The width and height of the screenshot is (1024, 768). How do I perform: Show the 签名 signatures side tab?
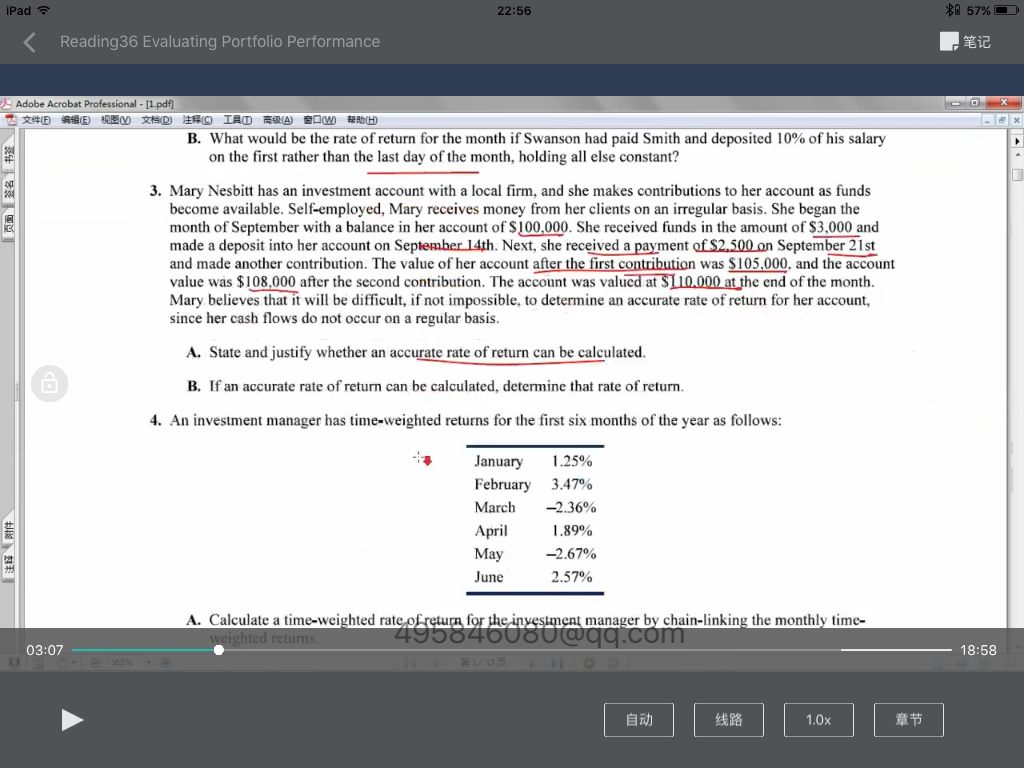click(8, 189)
